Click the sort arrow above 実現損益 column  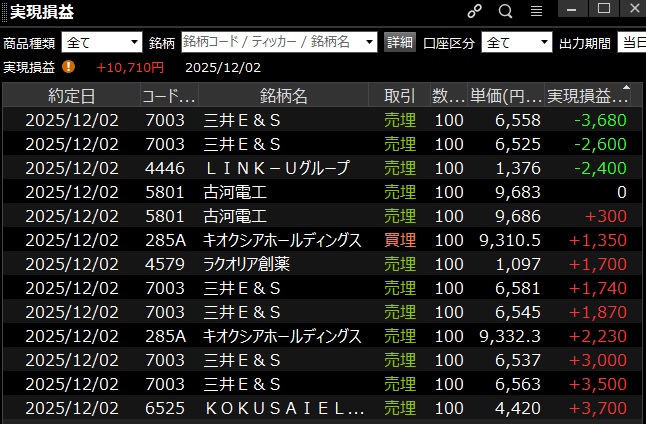pyautogui.click(x=627, y=87)
